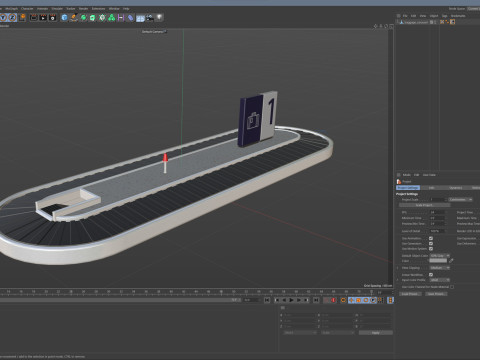Toggle the Autokeying icon in timeline
The height and width of the screenshot is (360, 480).
click(343, 300)
